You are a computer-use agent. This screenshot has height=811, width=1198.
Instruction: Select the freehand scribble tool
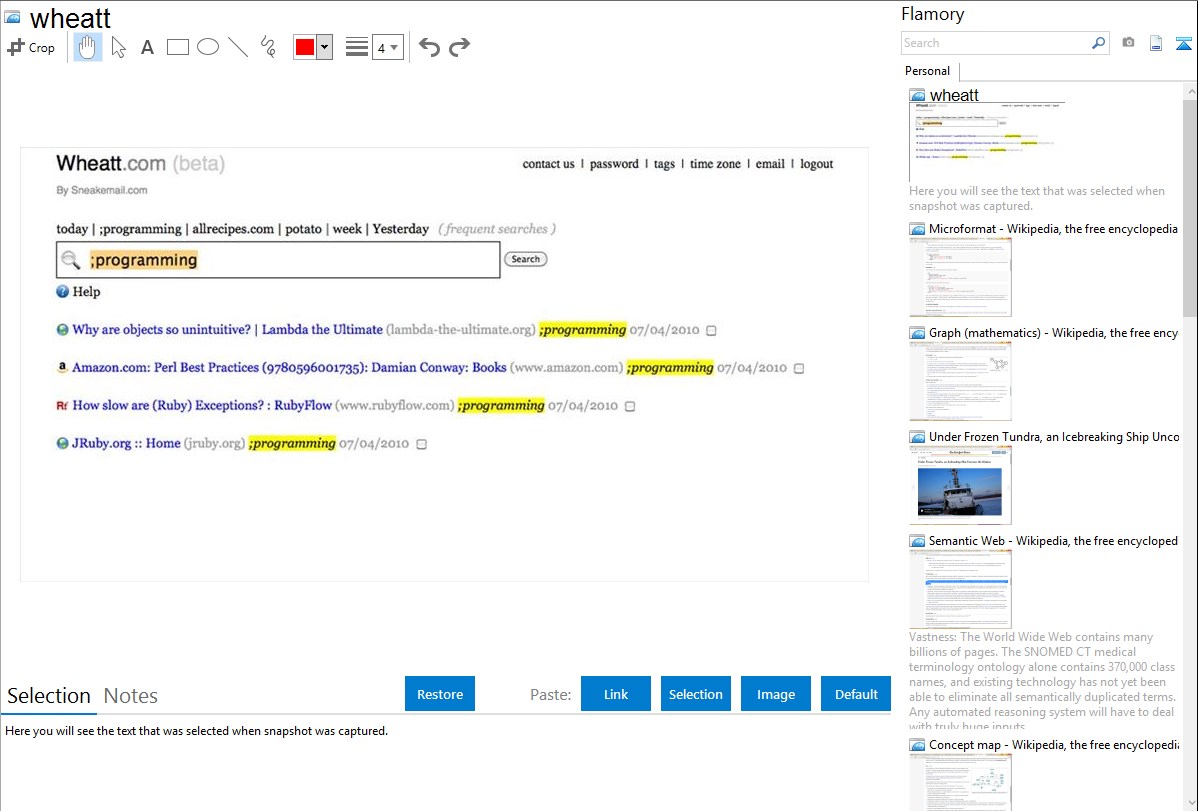point(268,47)
